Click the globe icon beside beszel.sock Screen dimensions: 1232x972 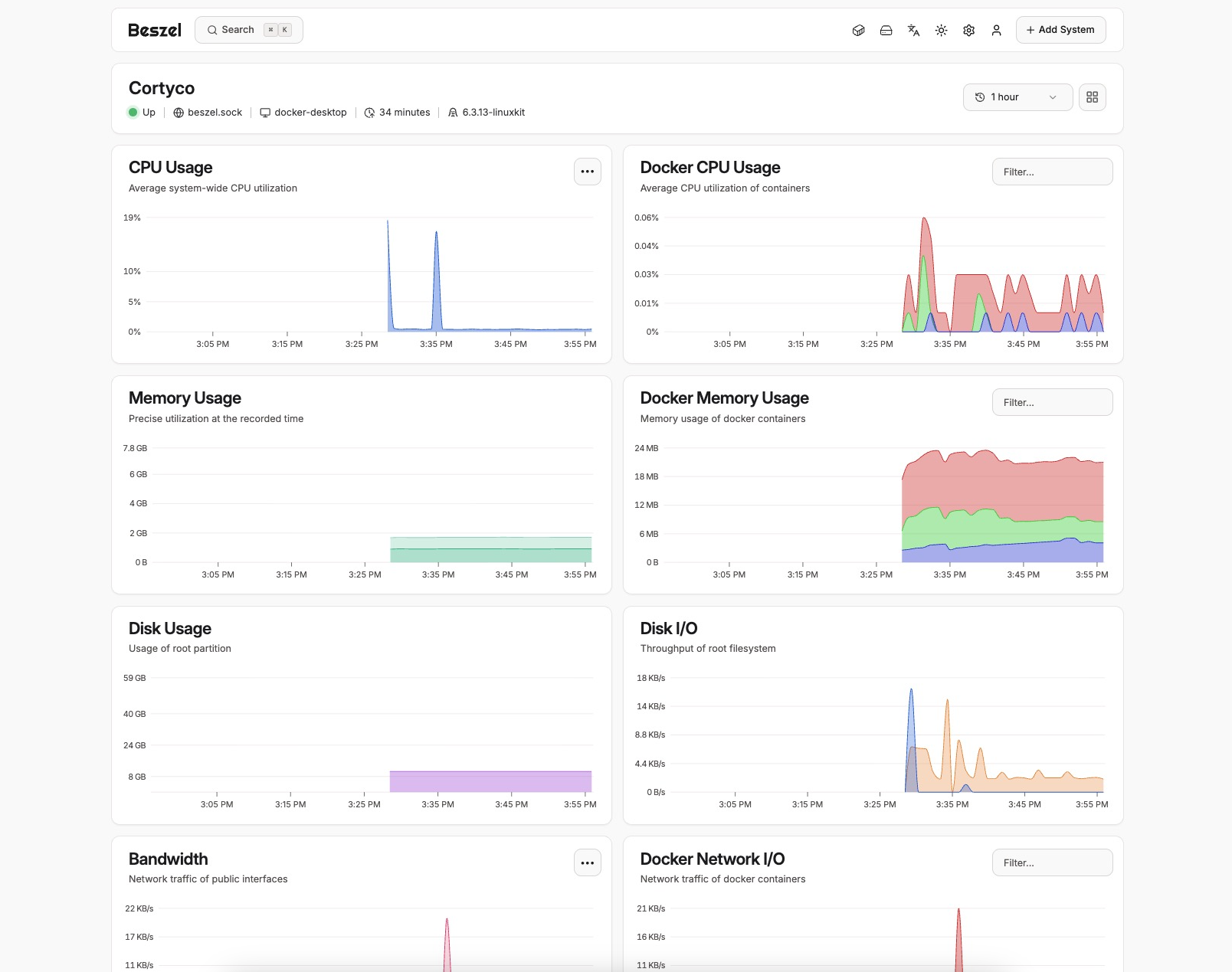tap(179, 113)
